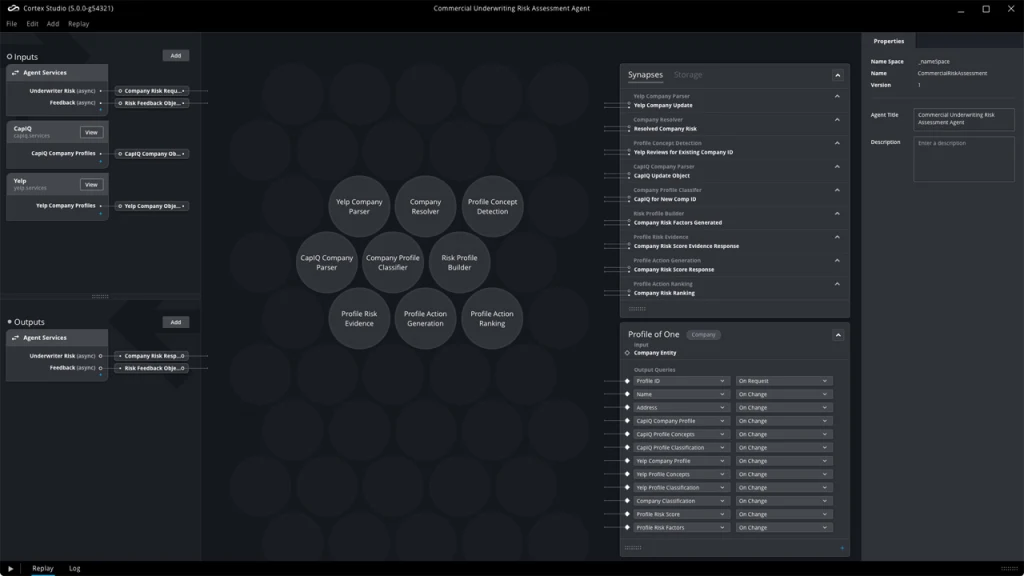Select the Risk Profile Builder node

pyautogui.click(x=459, y=263)
